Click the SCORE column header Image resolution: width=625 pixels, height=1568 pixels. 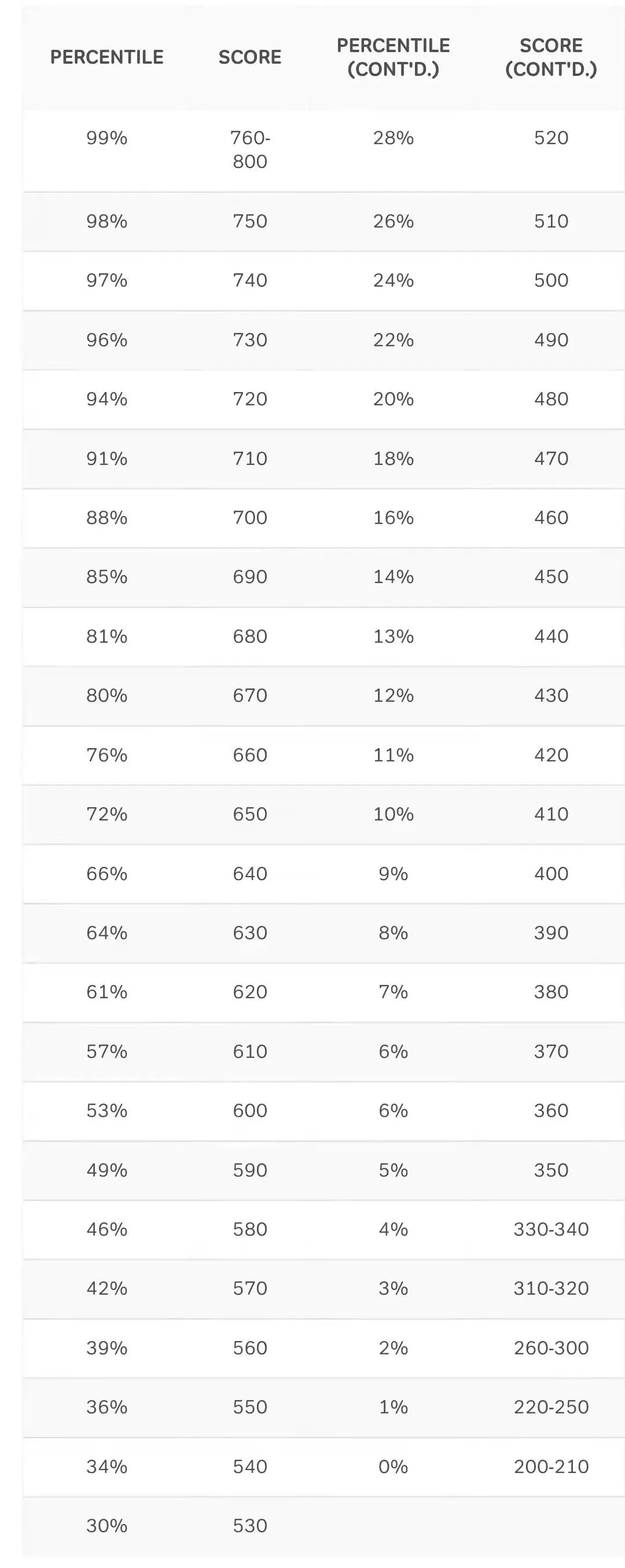click(249, 57)
